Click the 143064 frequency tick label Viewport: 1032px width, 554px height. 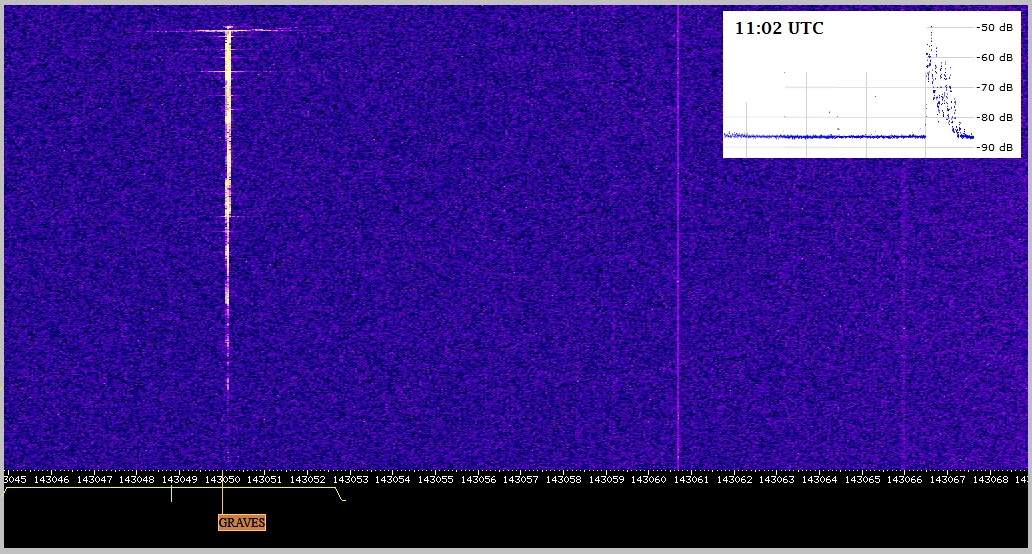pyautogui.click(x=819, y=480)
